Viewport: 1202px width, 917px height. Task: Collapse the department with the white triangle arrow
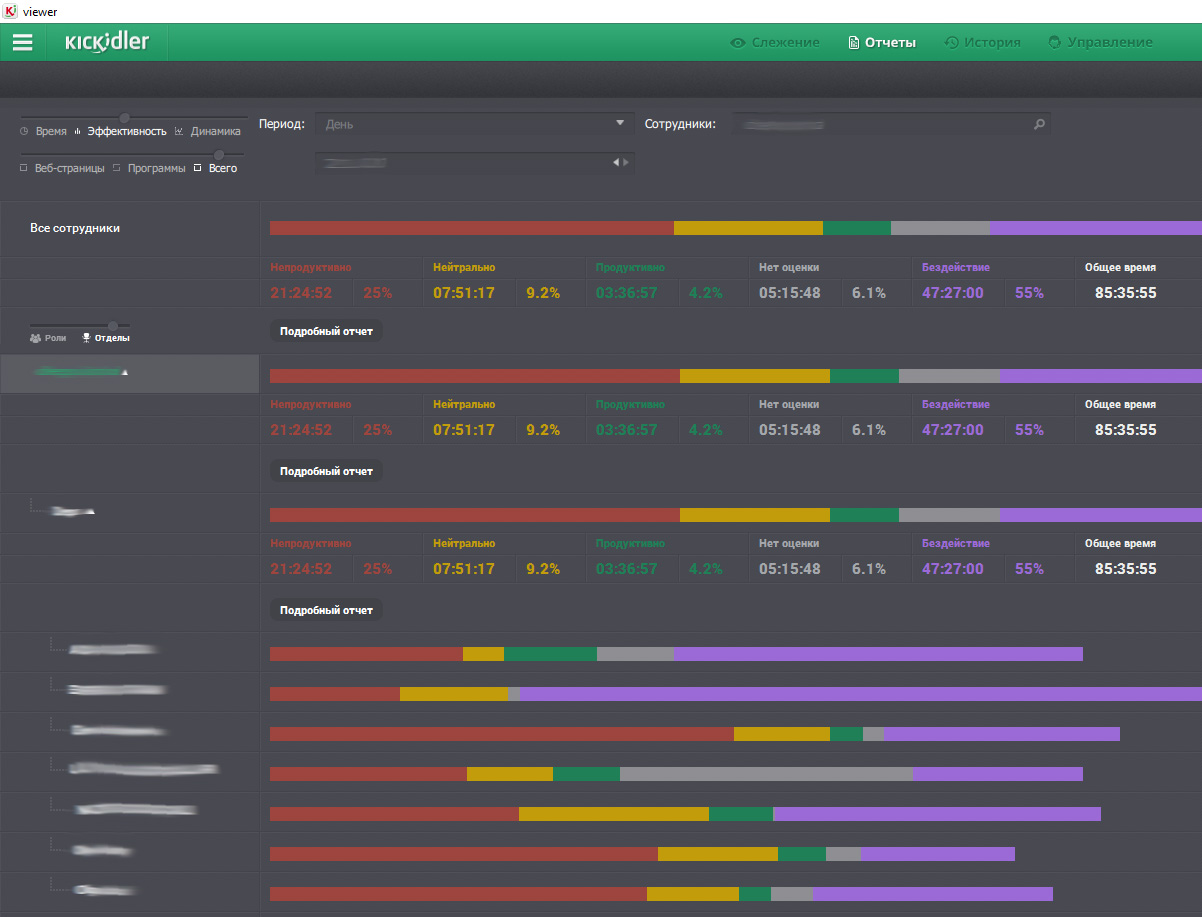coord(125,372)
